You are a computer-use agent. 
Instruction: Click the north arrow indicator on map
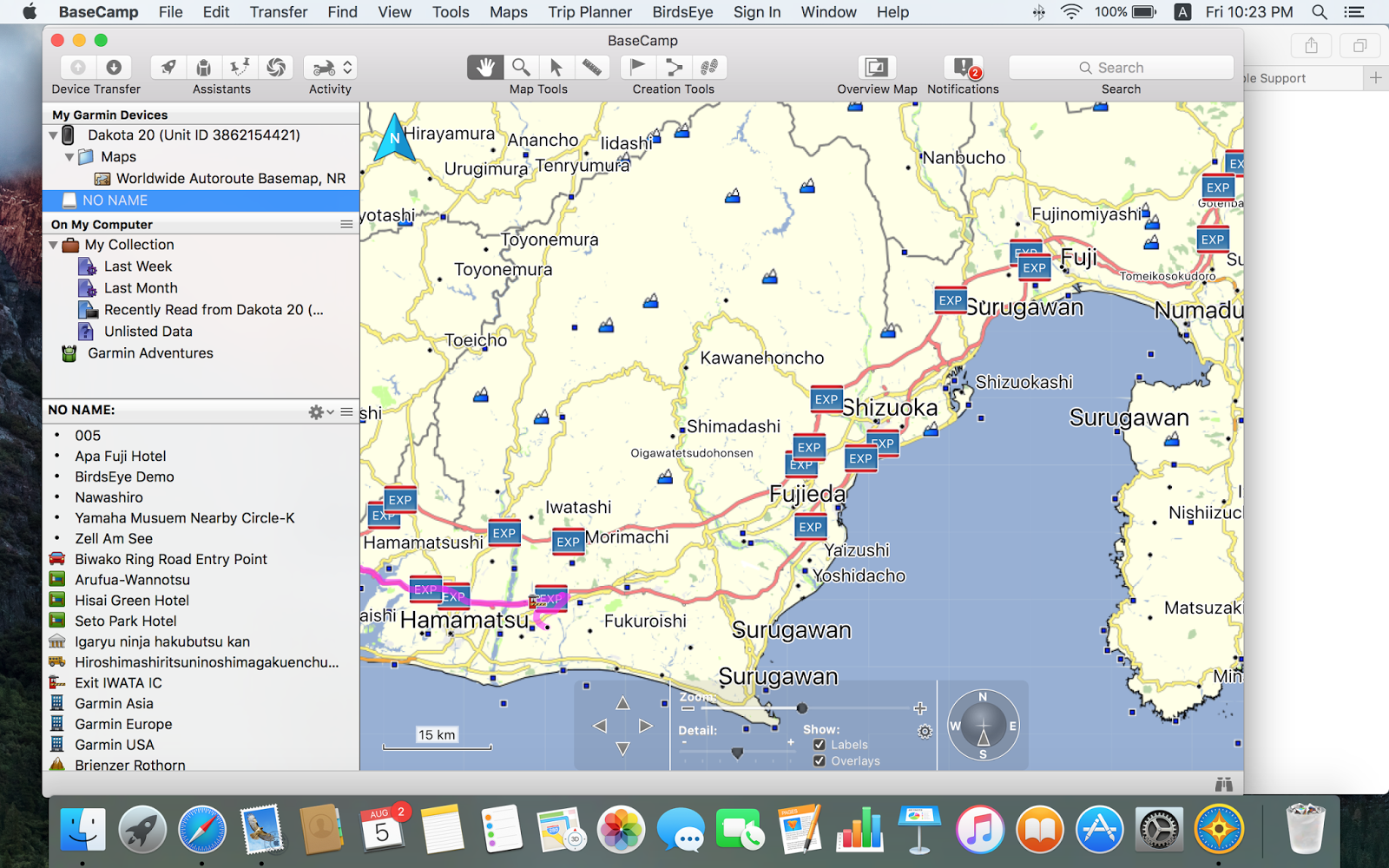click(x=394, y=137)
